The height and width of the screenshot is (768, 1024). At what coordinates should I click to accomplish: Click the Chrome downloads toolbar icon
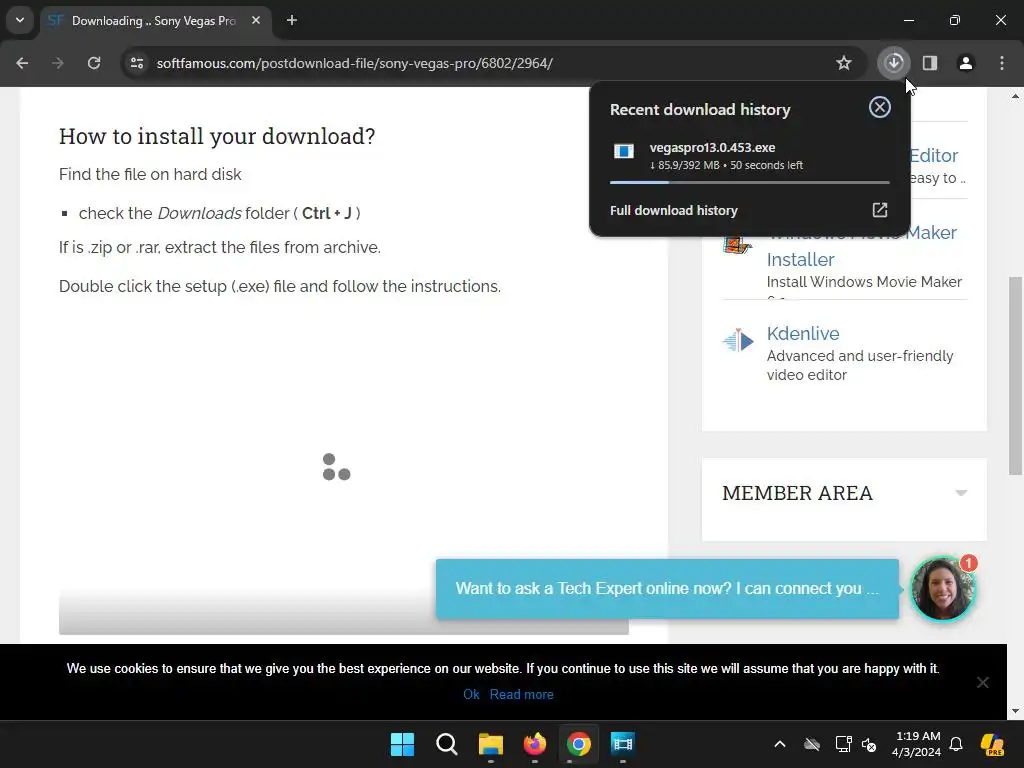point(893,63)
